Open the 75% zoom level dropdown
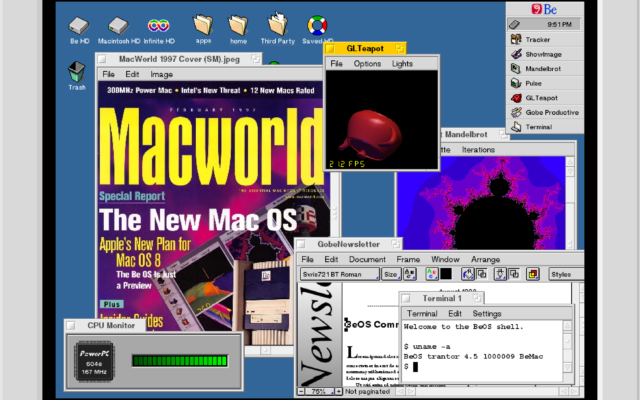This screenshot has height=400, width=640. click(320, 391)
